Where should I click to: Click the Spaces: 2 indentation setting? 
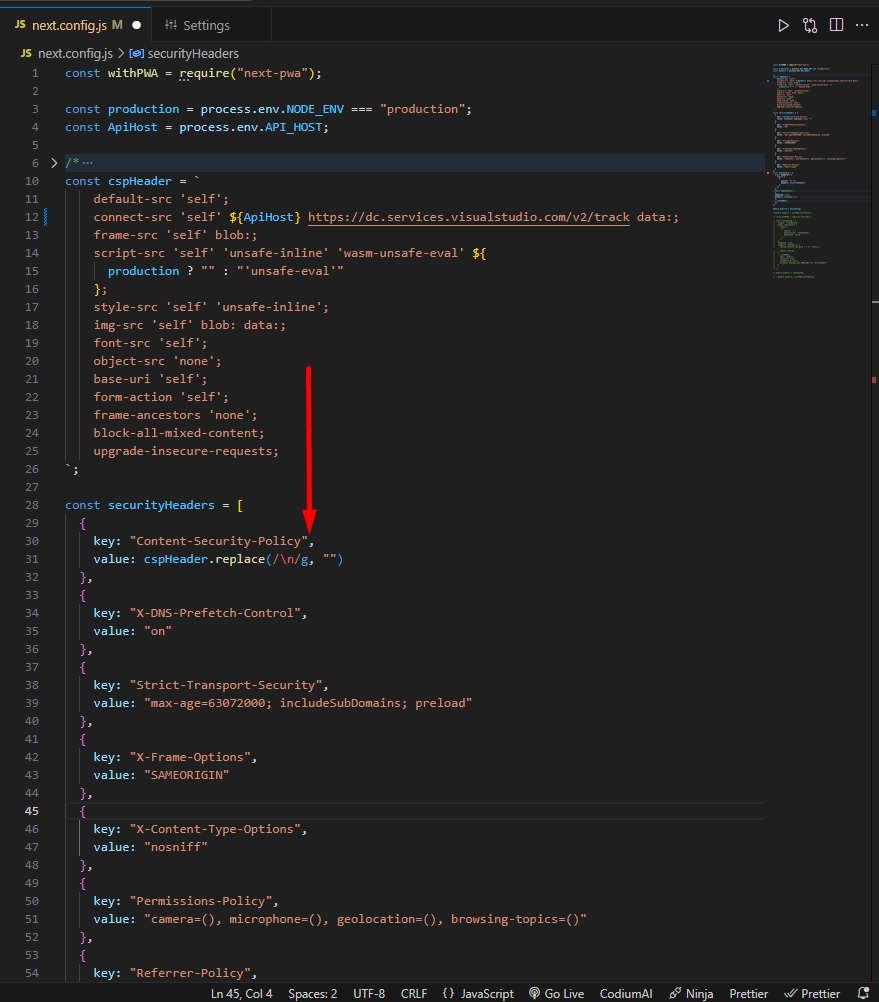coord(312,993)
